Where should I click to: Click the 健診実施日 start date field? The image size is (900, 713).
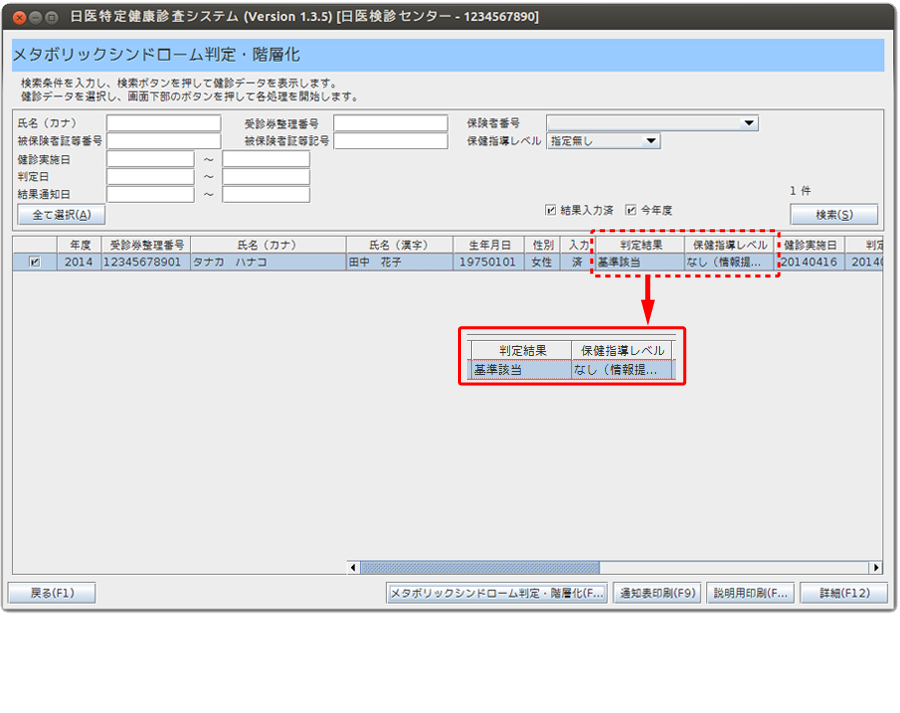(x=150, y=159)
